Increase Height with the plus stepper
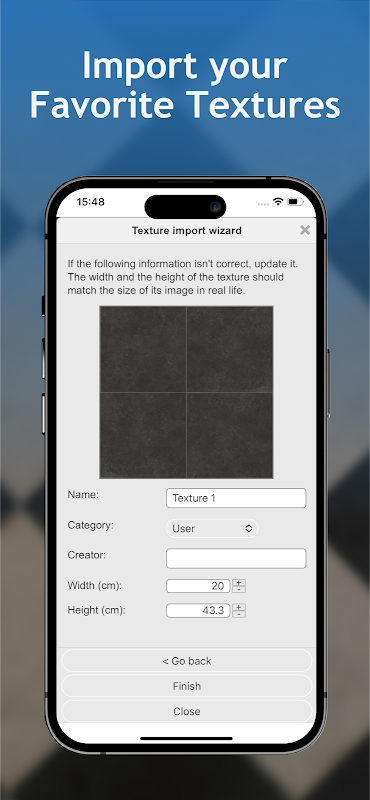 (x=239, y=607)
